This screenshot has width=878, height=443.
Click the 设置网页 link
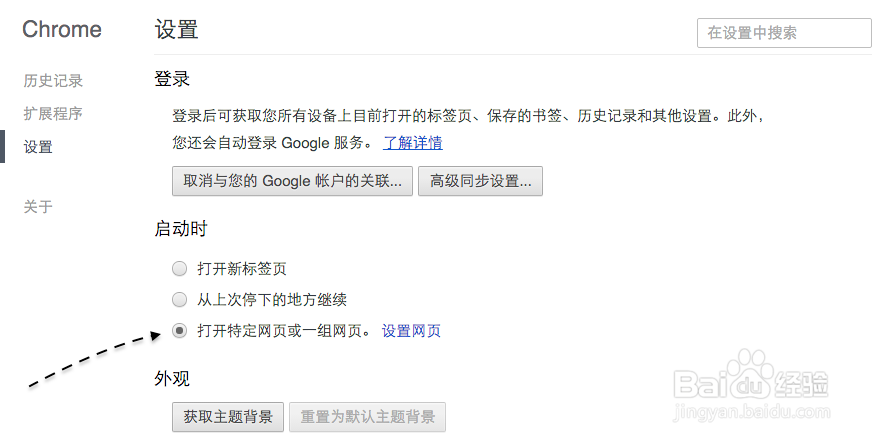[411, 331]
